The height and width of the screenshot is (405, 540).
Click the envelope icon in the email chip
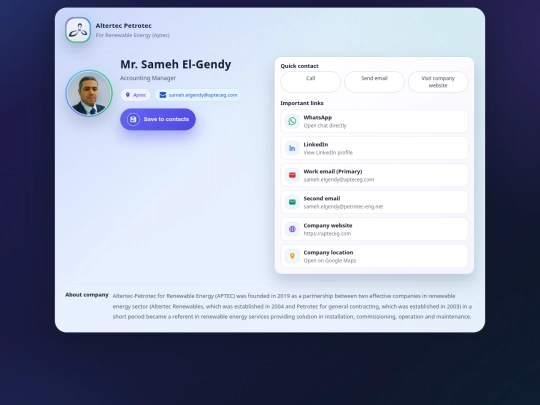pos(163,95)
